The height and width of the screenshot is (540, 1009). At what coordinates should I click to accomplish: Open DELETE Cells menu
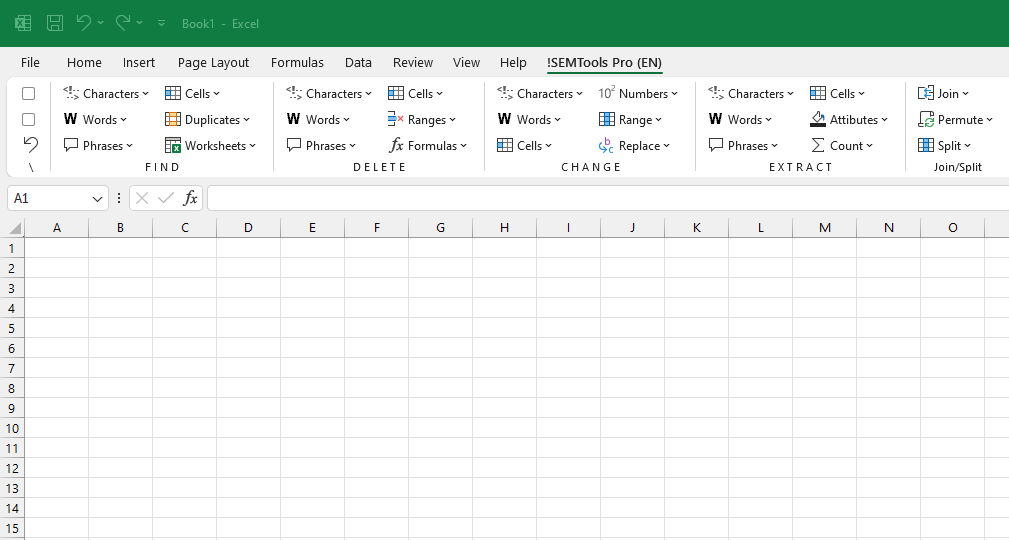pos(416,93)
